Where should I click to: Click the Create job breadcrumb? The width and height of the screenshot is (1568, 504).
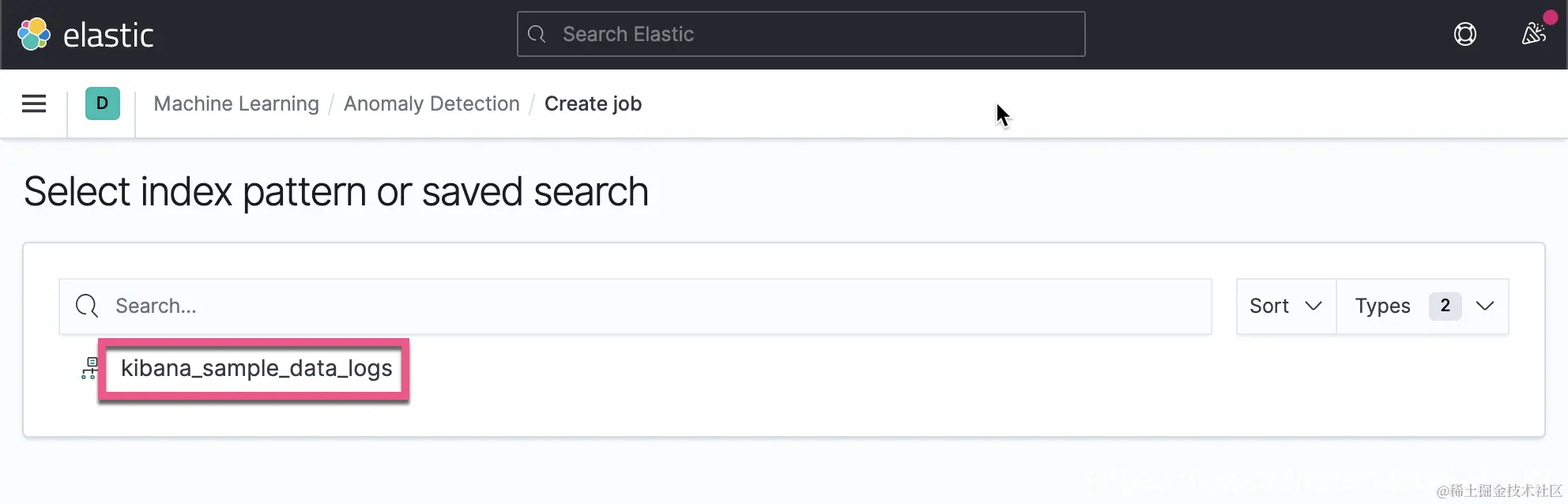(593, 103)
